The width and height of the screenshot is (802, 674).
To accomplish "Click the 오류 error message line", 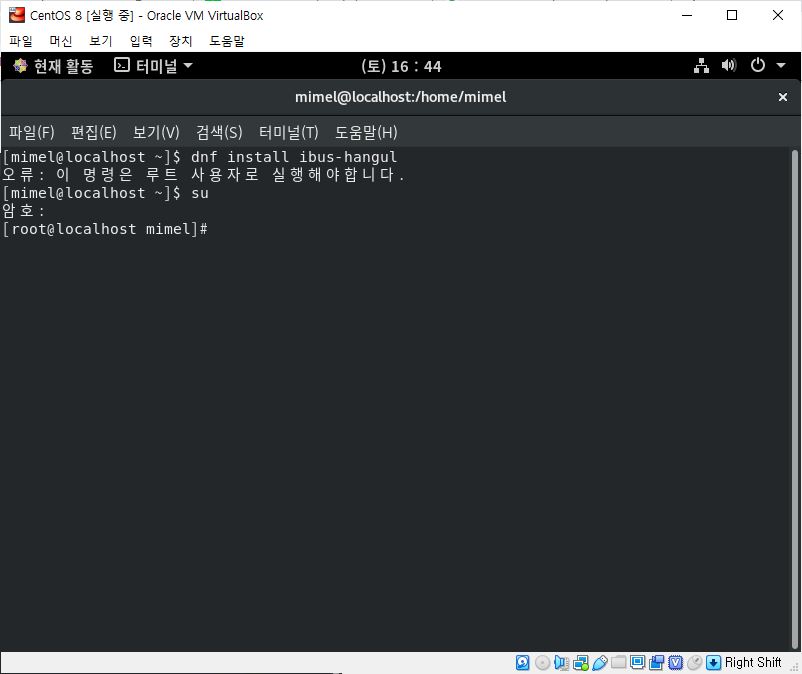I will click(x=204, y=175).
